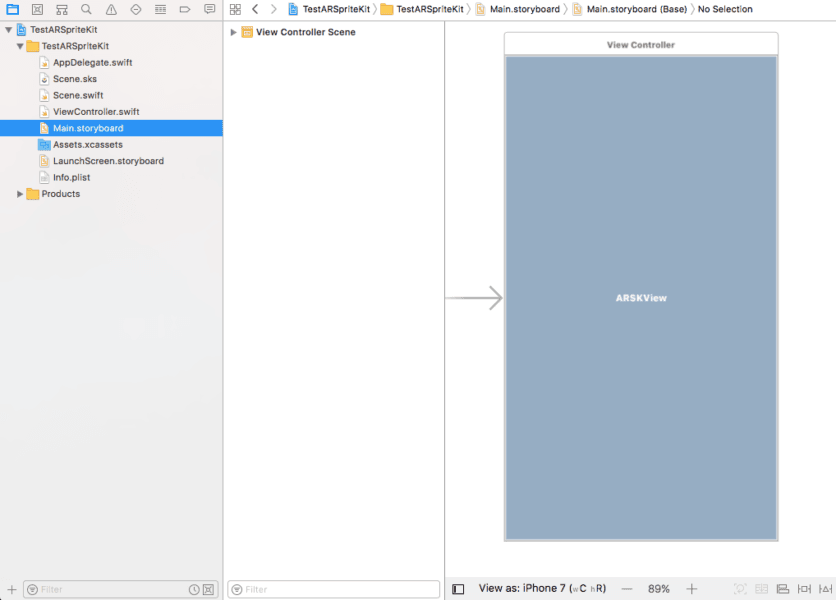Select ViewController.swift in the navigator
The image size is (836, 600).
(x=95, y=112)
